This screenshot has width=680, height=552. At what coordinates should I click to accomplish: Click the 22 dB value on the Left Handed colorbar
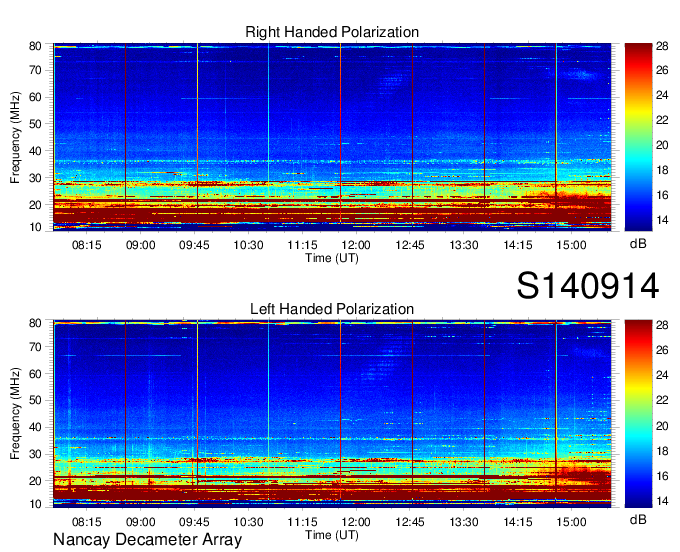[662, 400]
